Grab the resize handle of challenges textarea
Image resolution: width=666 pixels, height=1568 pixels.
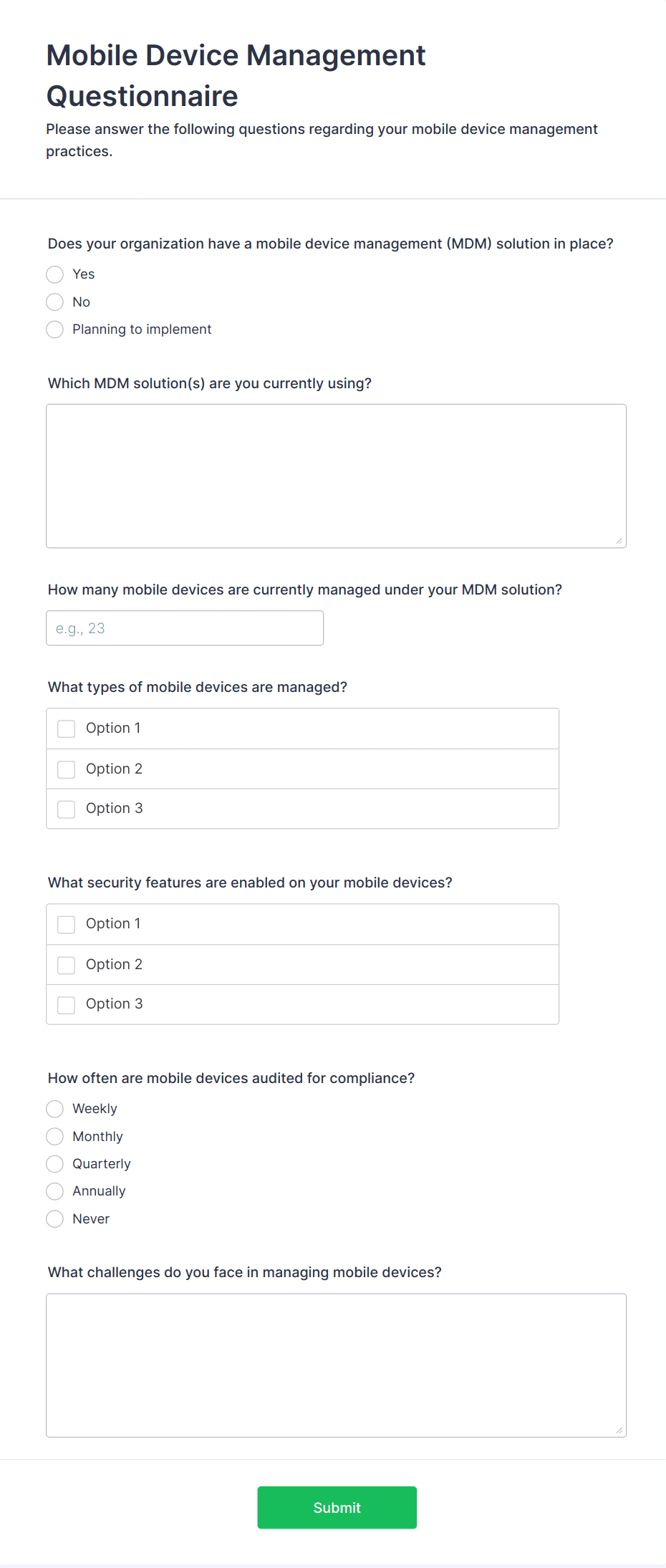coord(619,1430)
